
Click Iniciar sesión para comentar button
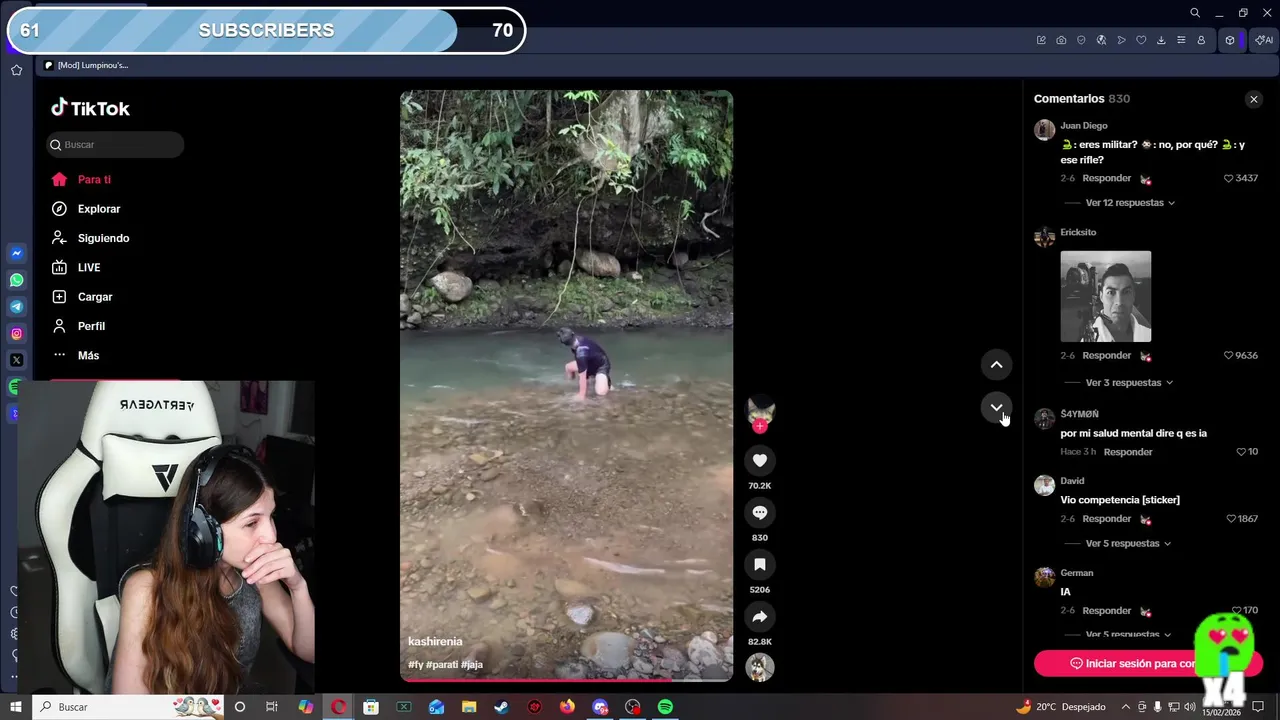click(x=1148, y=663)
